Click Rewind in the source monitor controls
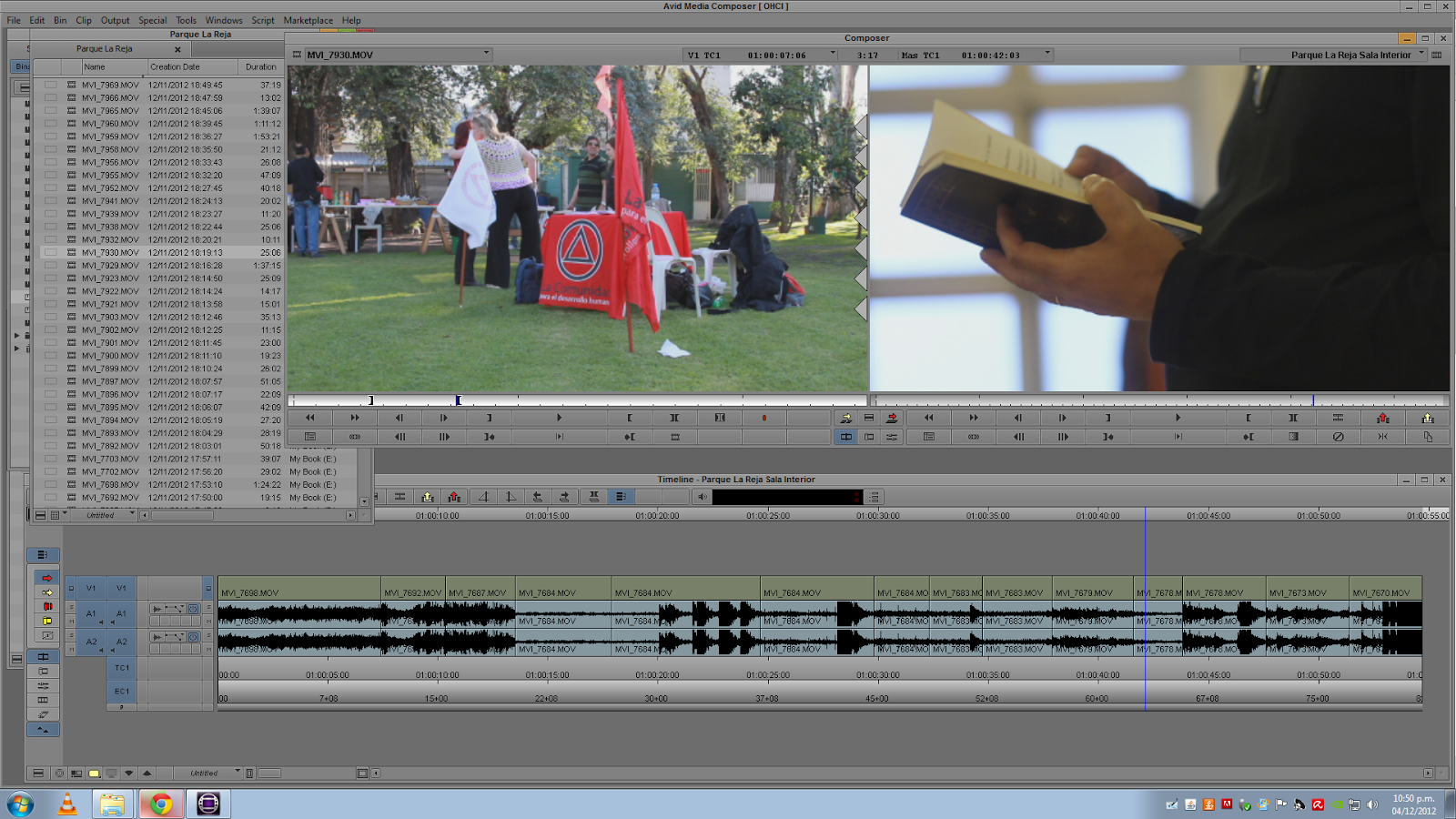The height and width of the screenshot is (819, 1456). [x=310, y=418]
